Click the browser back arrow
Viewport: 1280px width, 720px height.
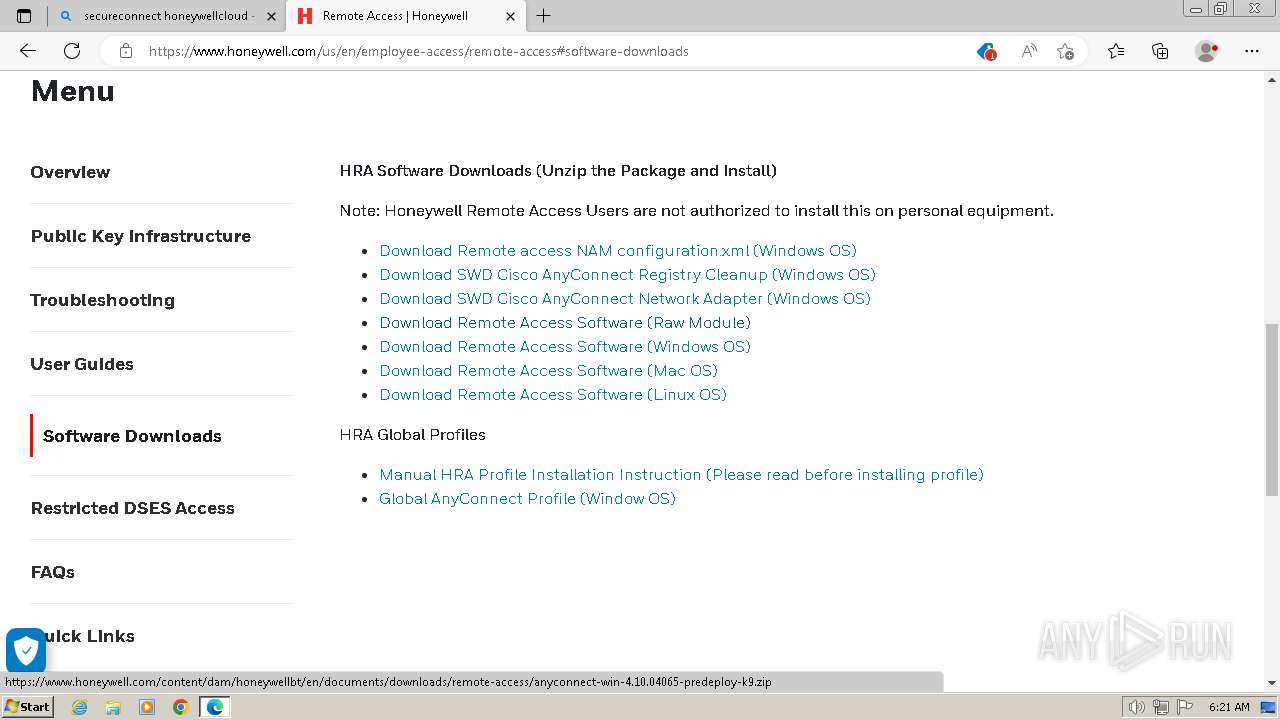(x=28, y=51)
